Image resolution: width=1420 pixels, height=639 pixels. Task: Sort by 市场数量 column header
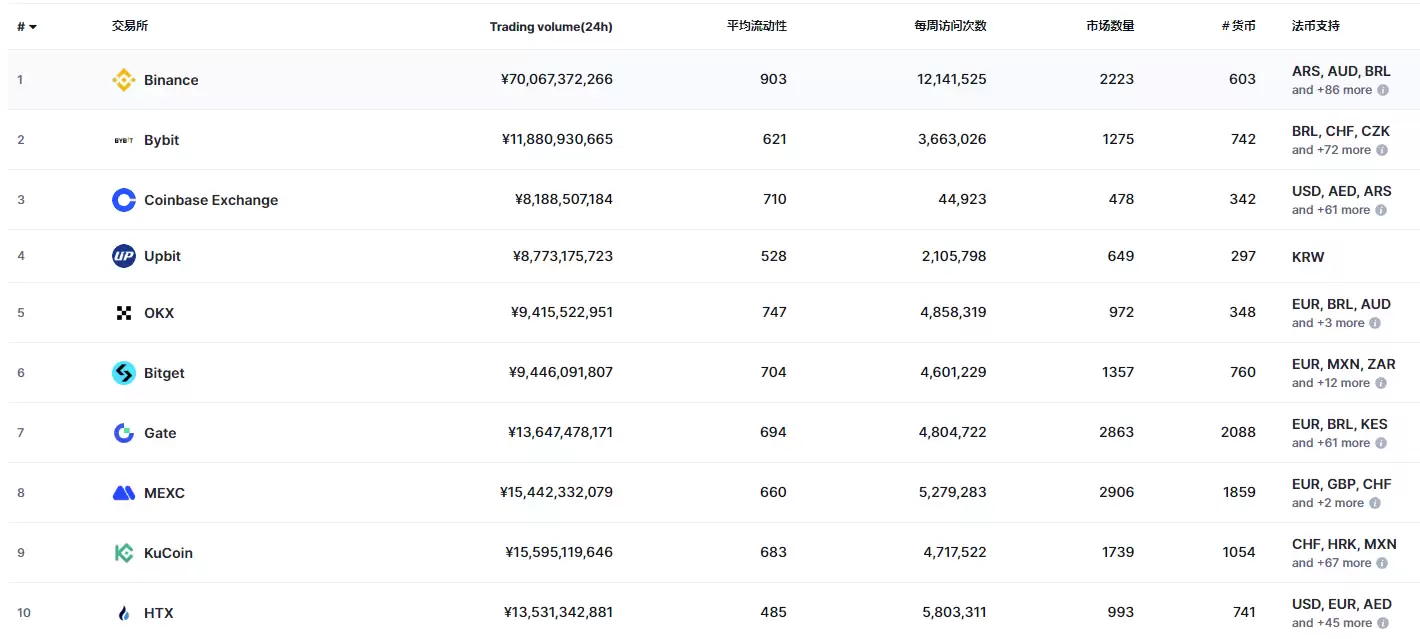point(1110,26)
